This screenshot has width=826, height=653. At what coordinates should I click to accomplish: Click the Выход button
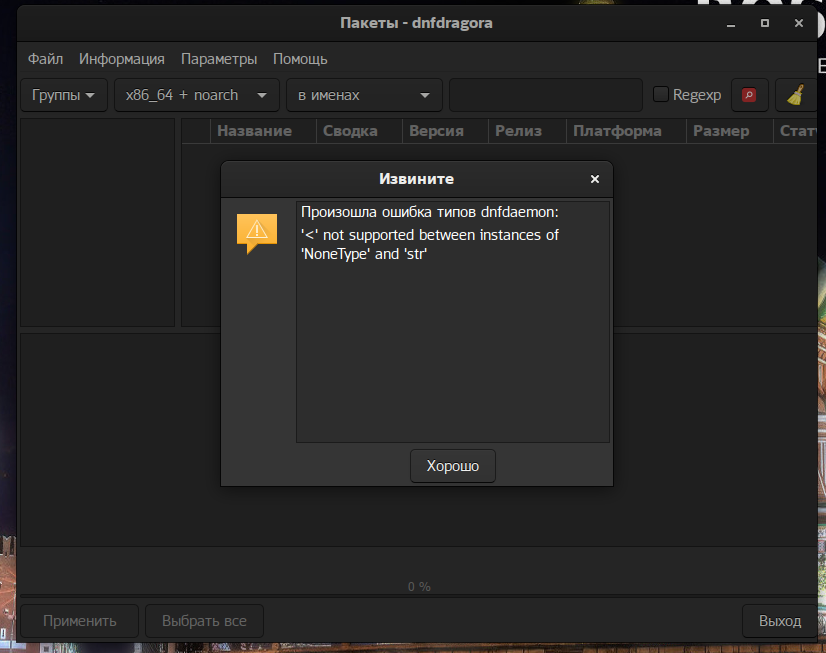click(x=780, y=621)
